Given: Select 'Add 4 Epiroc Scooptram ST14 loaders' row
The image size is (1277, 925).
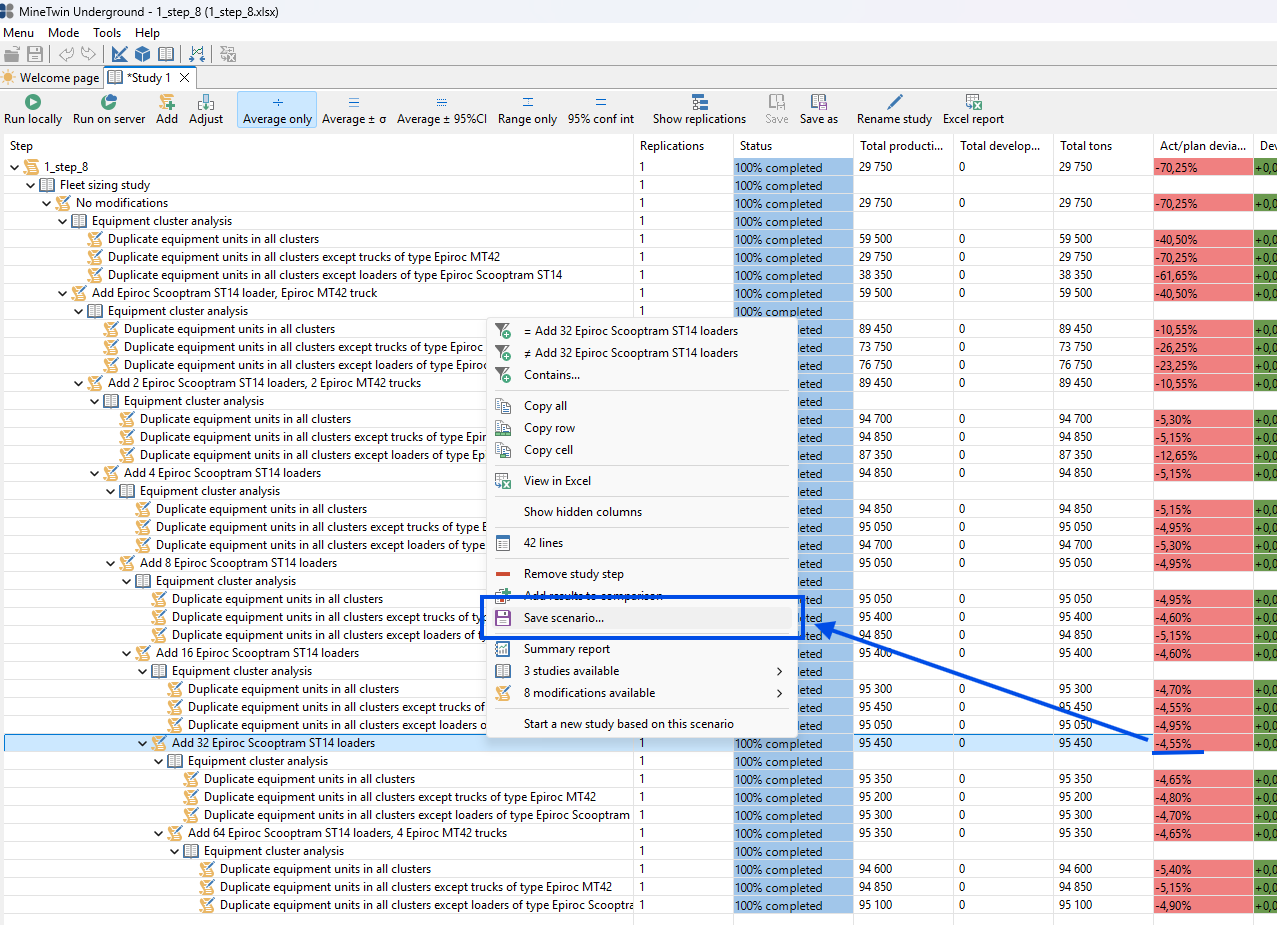Looking at the screenshot, I should coord(222,473).
